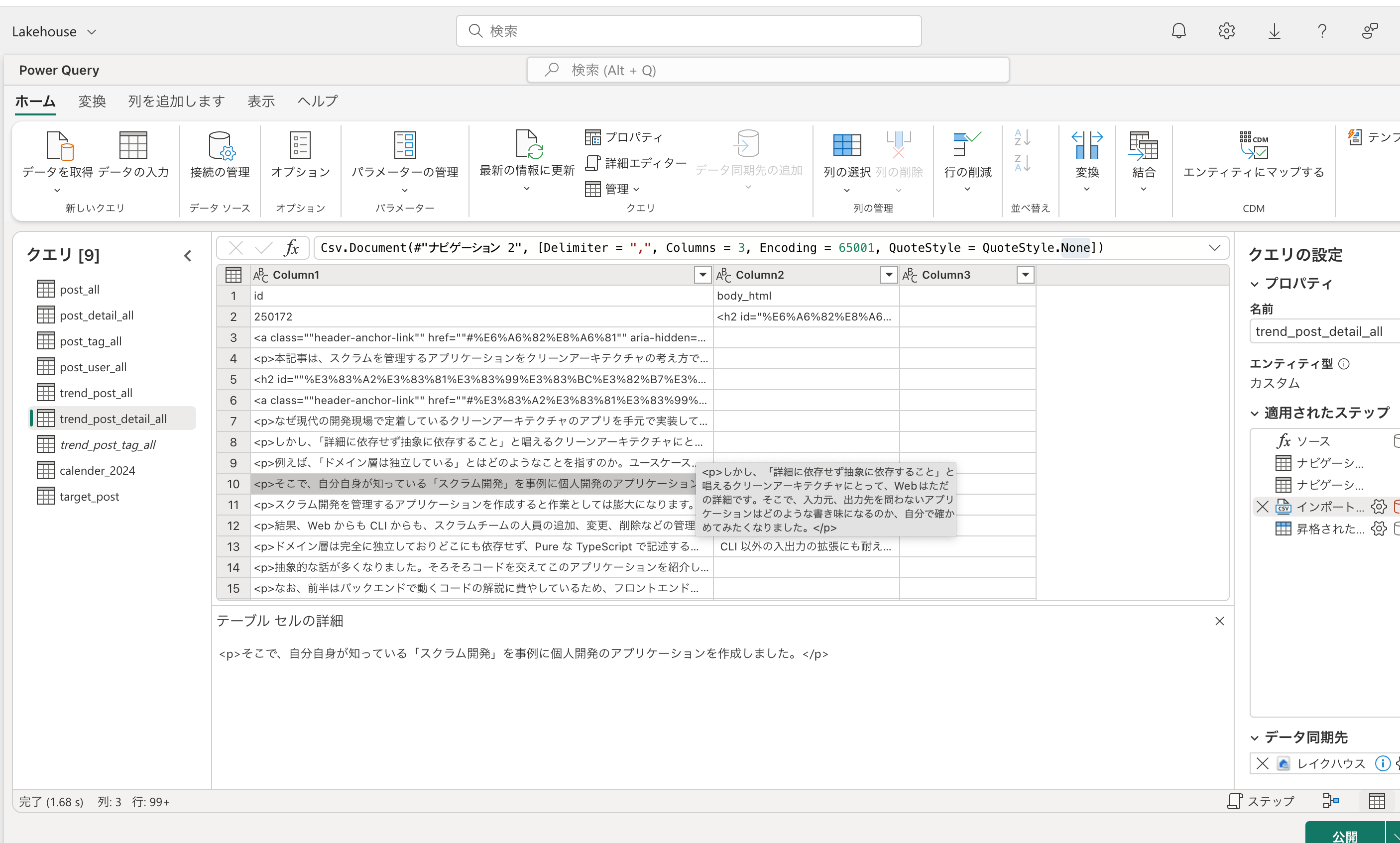Viewport: 1400px width, 843px height.
Task: Click cell with value 250172
Action: click(x=481, y=316)
